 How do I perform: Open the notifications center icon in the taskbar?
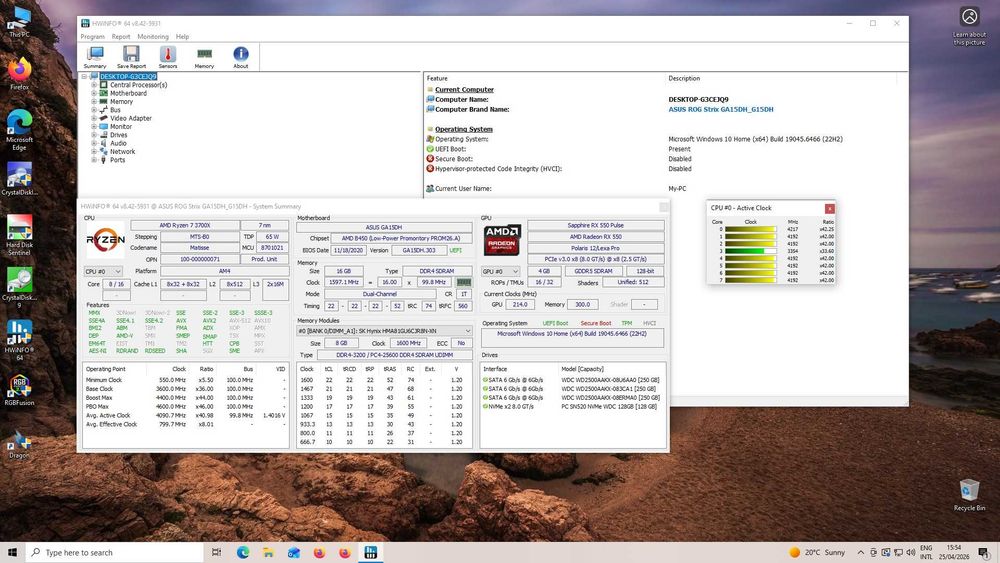click(x=983, y=552)
